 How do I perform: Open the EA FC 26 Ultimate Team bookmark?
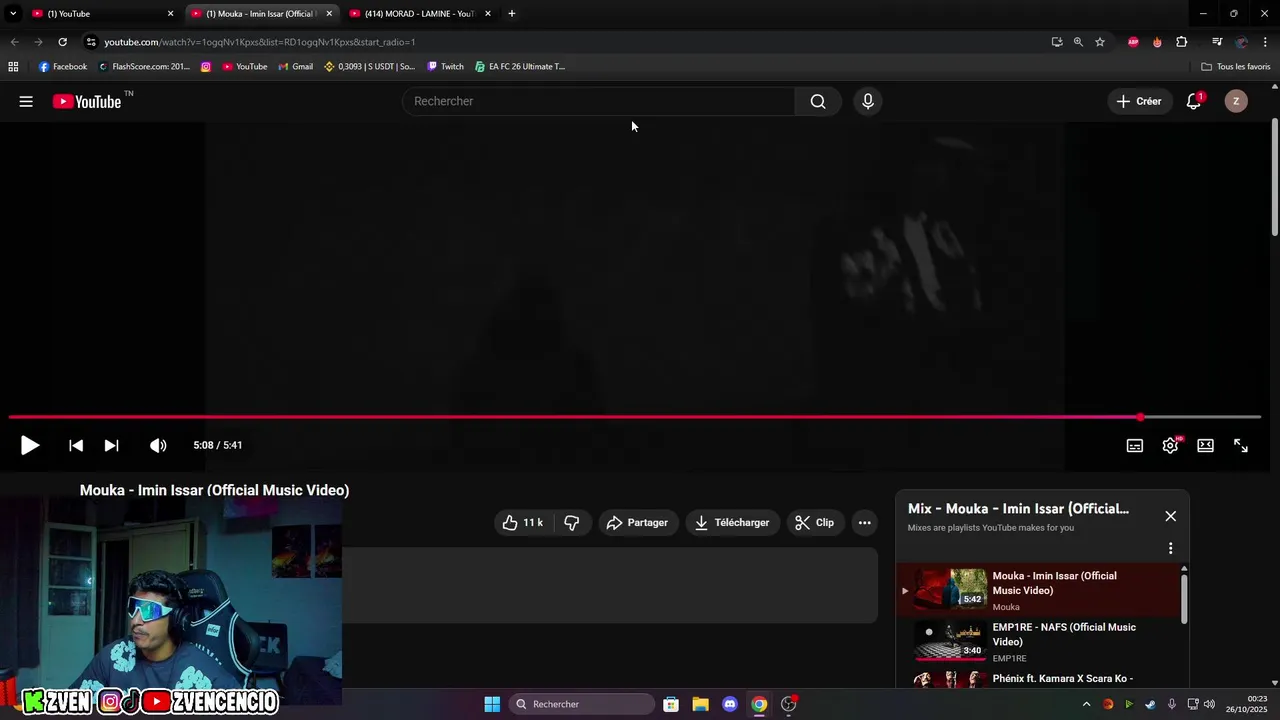tap(520, 67)
